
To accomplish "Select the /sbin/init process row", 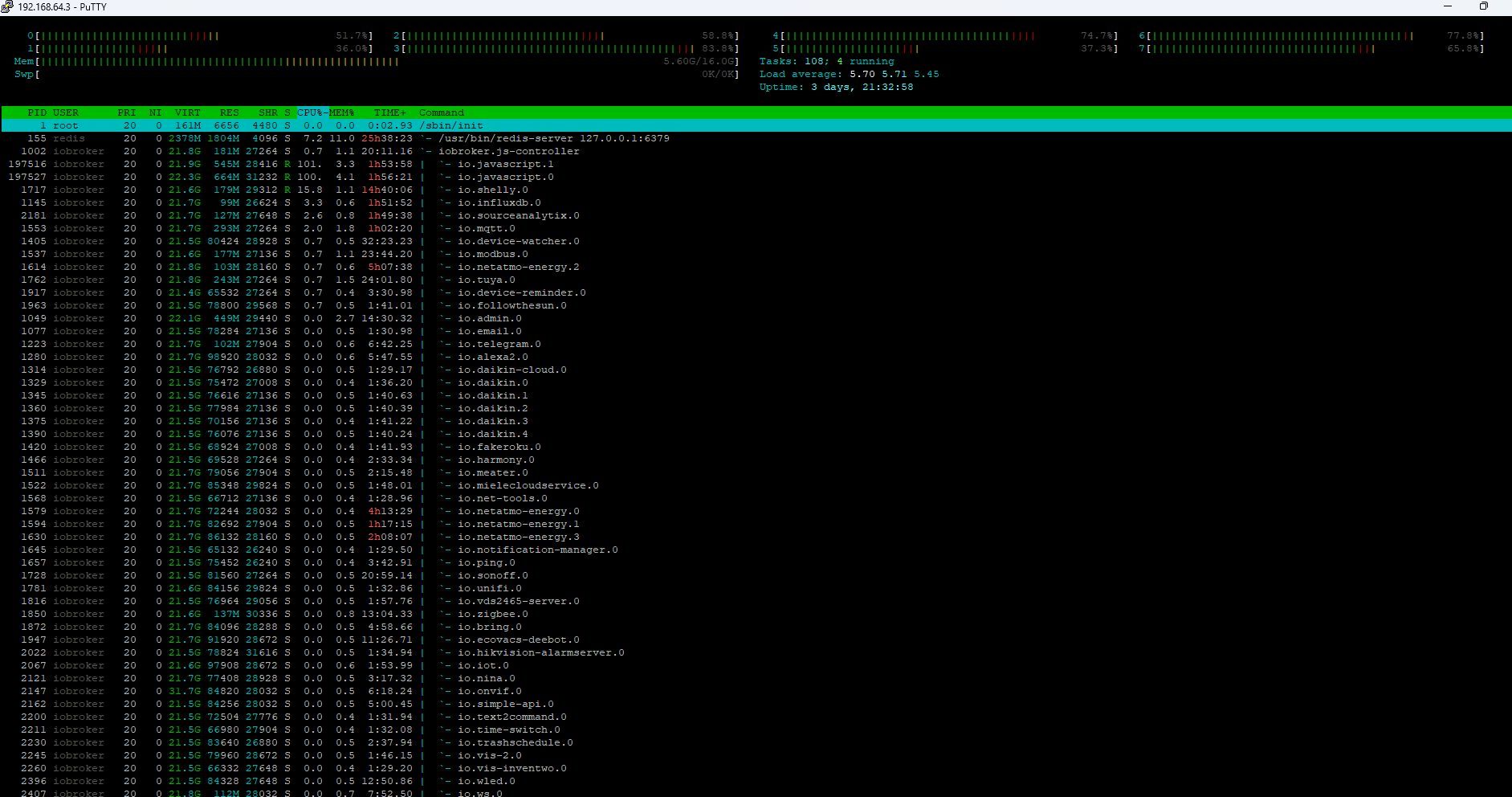I will [x=756, y=125].
